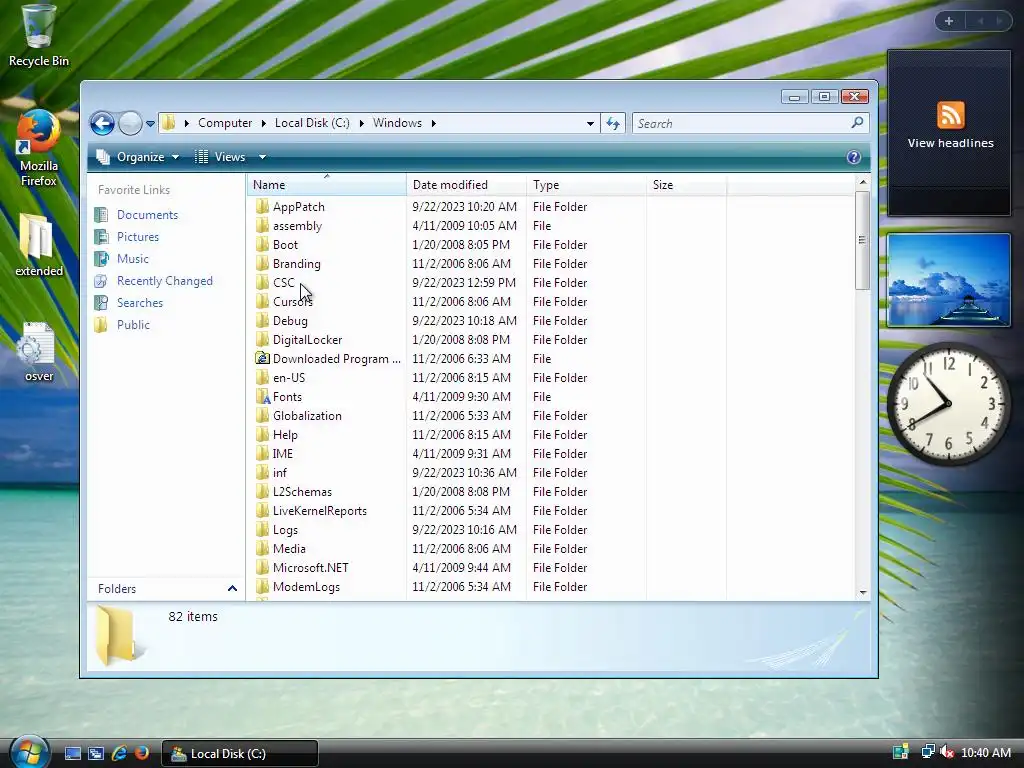This screenshot has height=768, width=1024.
Task: Click View headlines RSS gadget
Action: coord(950,125)
